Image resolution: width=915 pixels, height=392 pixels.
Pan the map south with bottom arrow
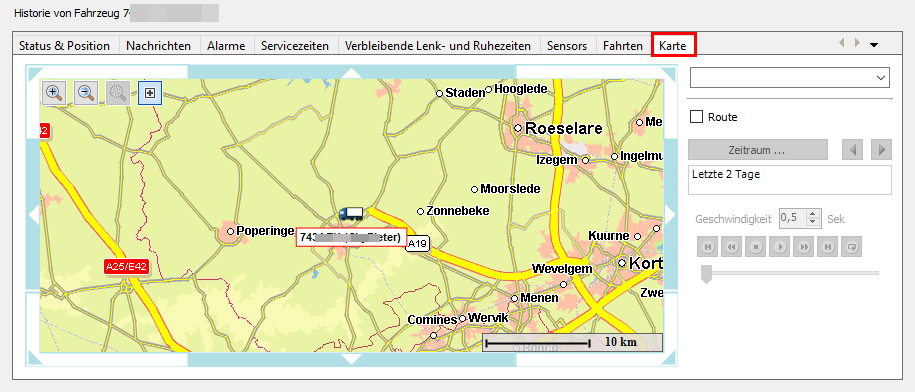[351, 359]
